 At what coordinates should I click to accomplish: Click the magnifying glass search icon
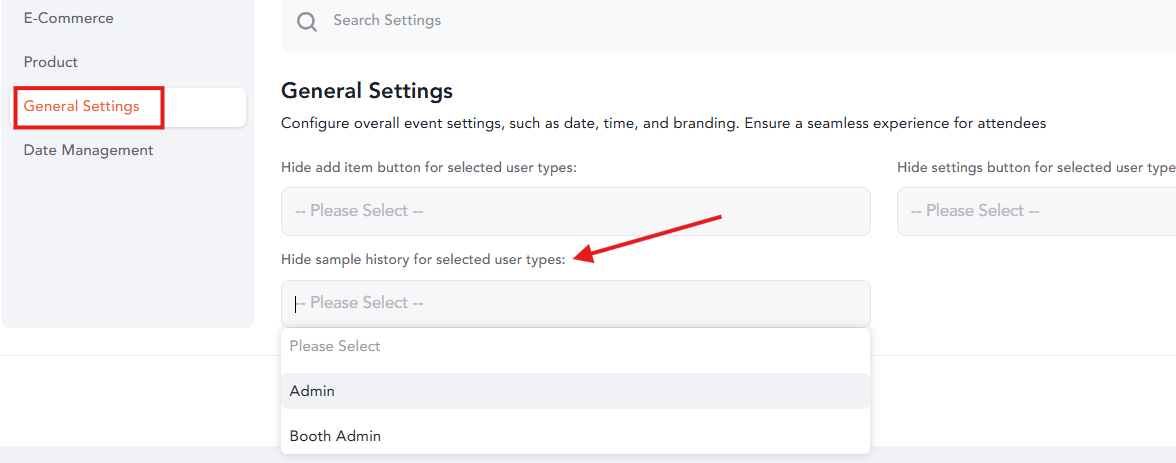[307, 21]
